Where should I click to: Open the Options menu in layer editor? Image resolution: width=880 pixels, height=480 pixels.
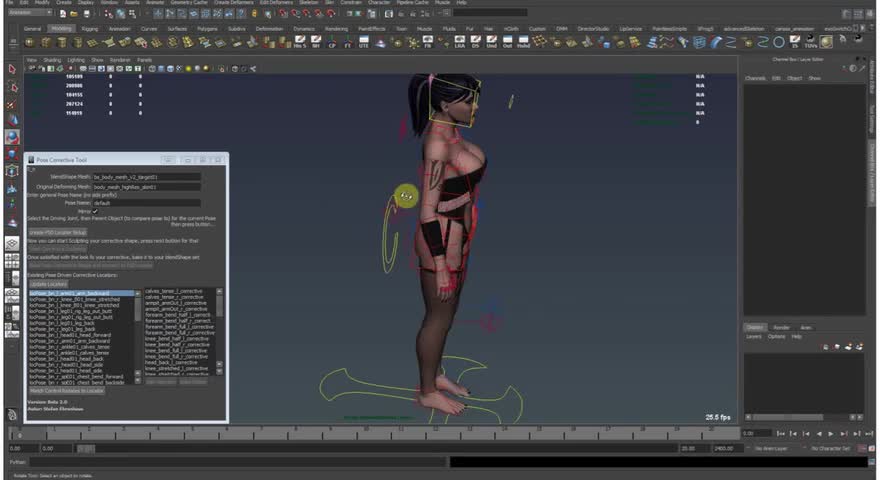click(777, 337)
